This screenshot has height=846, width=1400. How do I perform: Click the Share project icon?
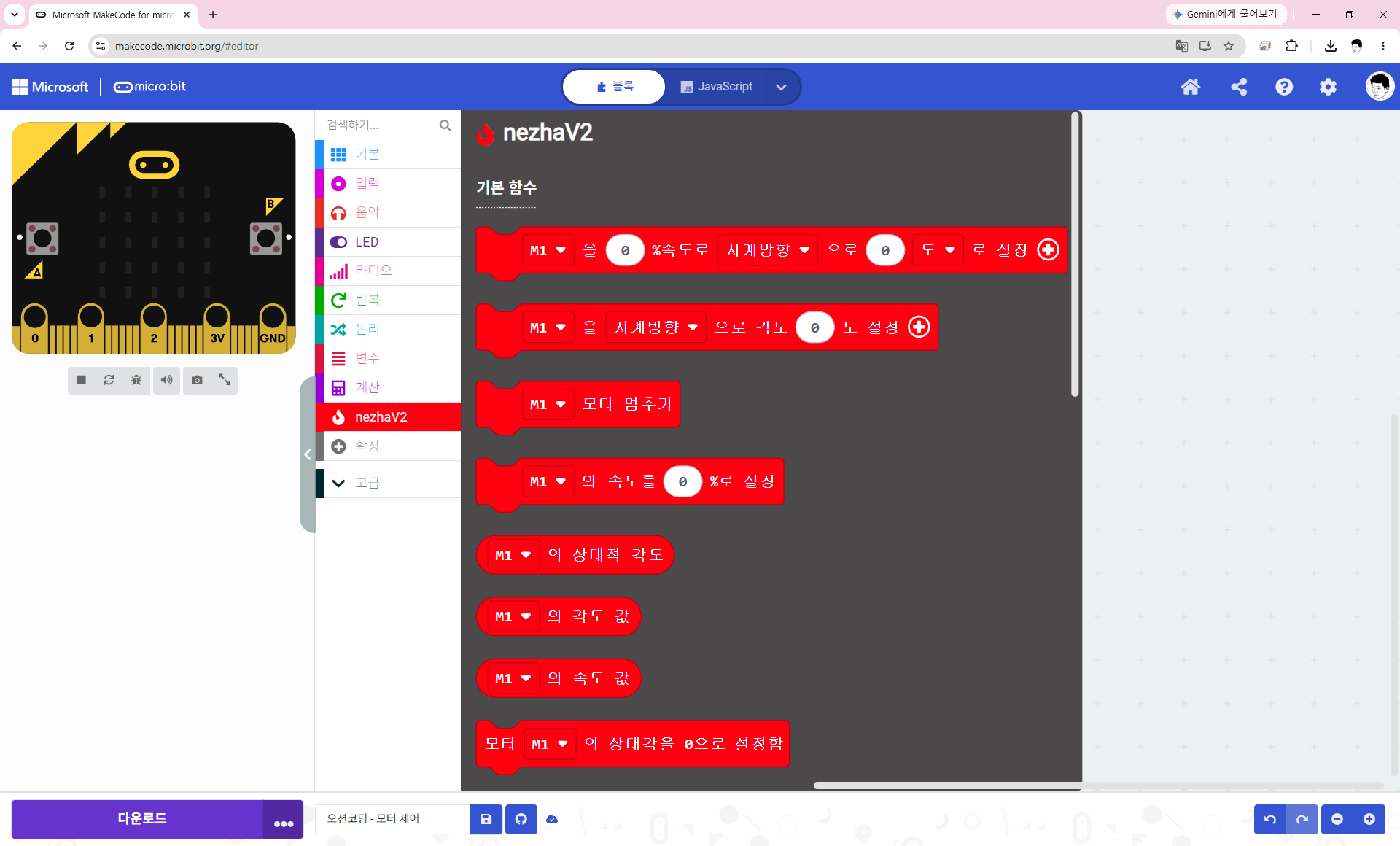(1239, 87)
